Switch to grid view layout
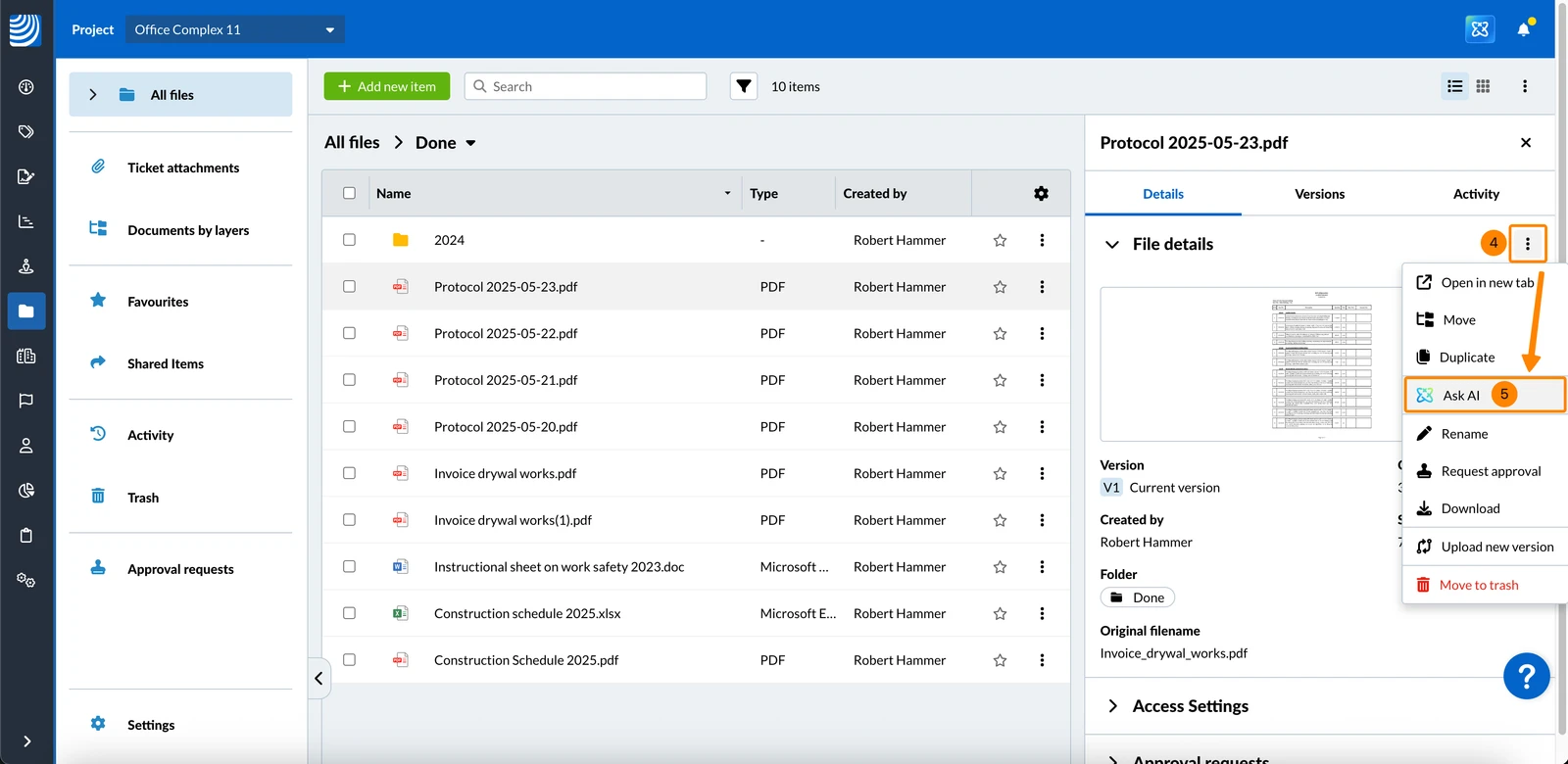1568x764 pixels. [1483, 86]
